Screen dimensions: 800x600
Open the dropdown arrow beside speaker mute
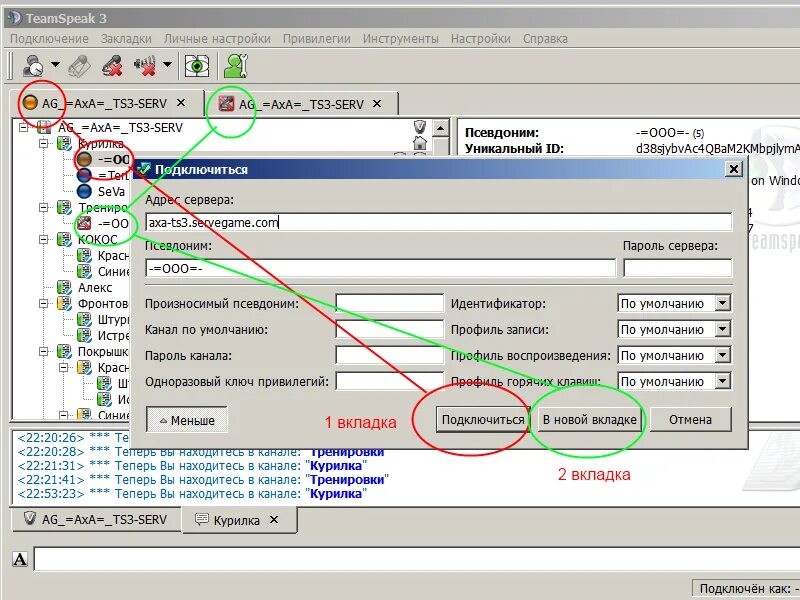tap(167, 65)
